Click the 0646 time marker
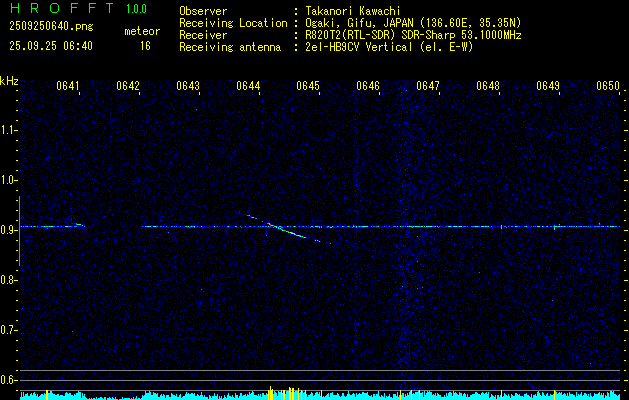 tap(368, 86)
